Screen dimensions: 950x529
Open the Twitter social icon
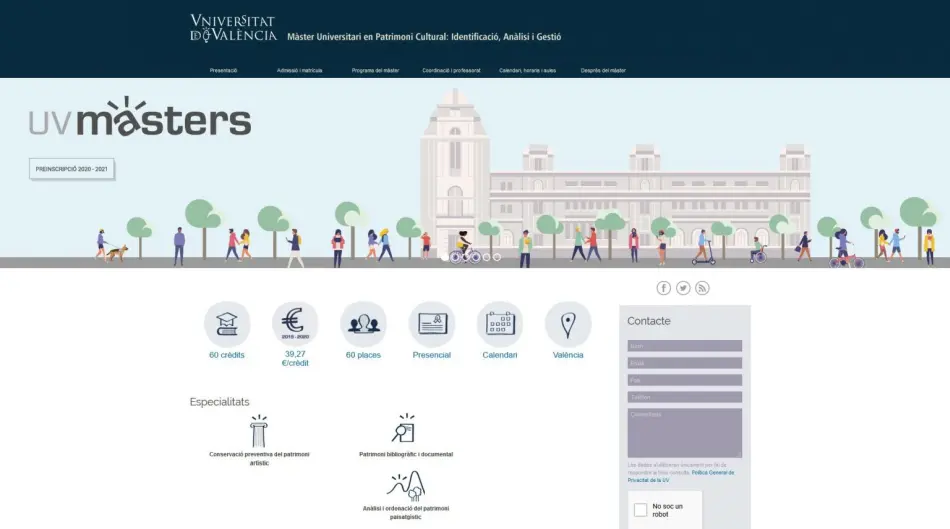pyautogui.click(x=683, y=288)
